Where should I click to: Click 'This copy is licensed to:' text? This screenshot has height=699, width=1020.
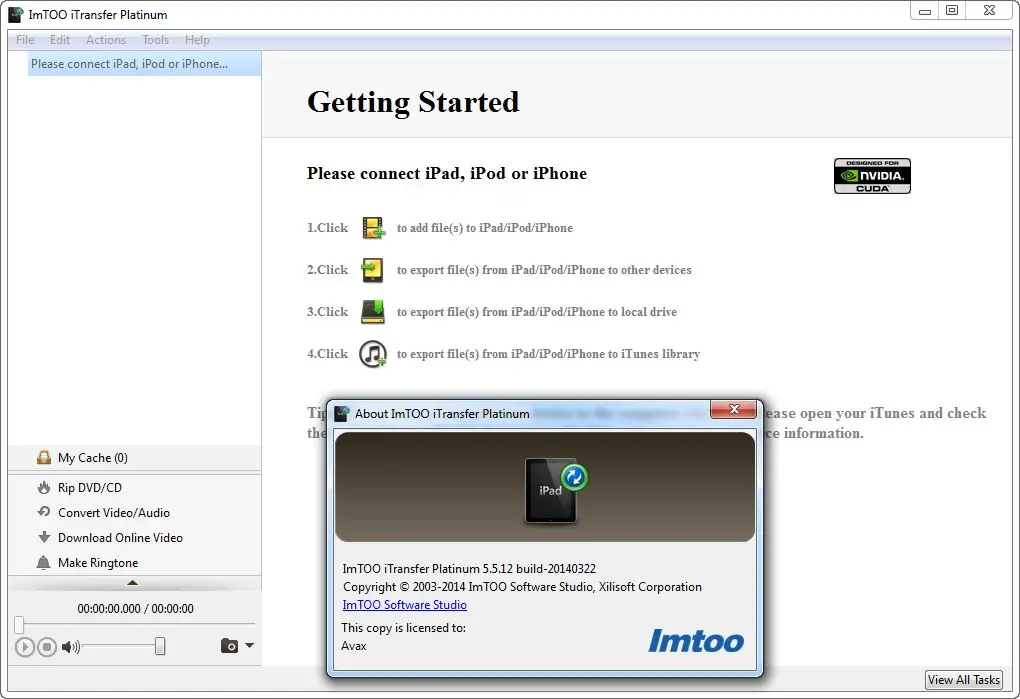403,627
